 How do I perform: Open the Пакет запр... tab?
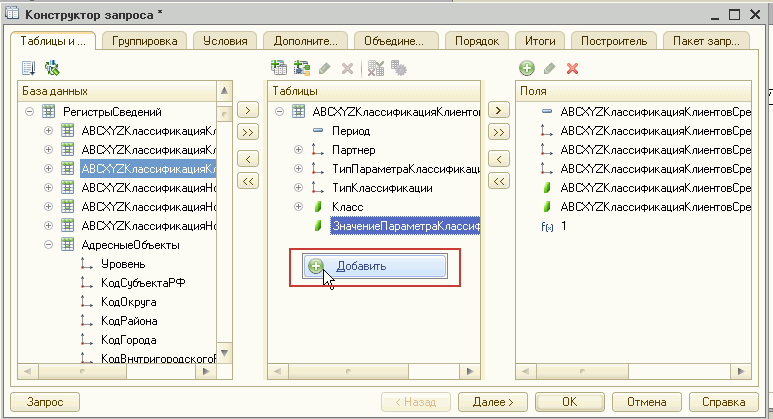pos(706,41)
